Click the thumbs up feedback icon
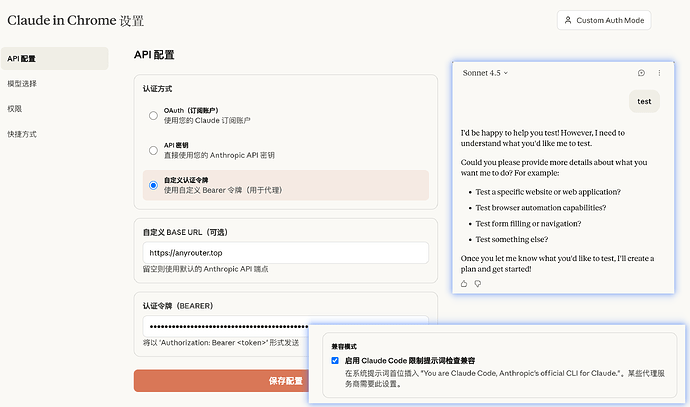 464,284
